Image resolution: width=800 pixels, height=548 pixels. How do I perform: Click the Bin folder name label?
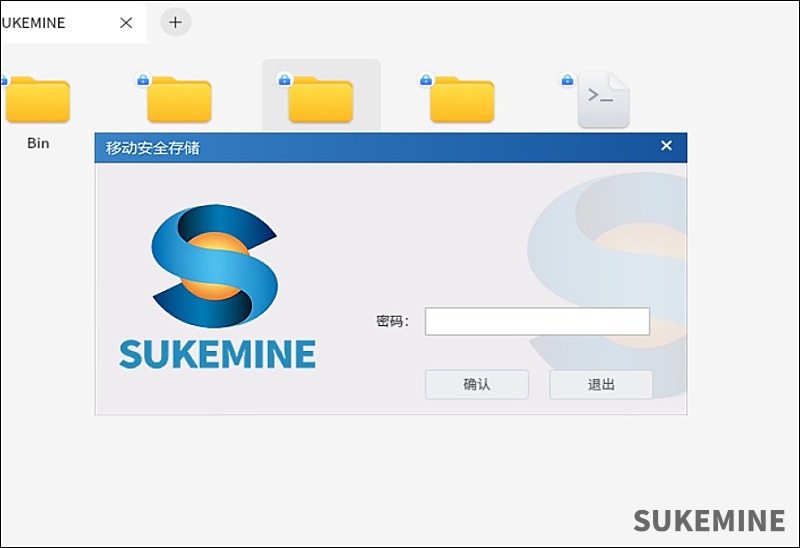click(38, 143)
